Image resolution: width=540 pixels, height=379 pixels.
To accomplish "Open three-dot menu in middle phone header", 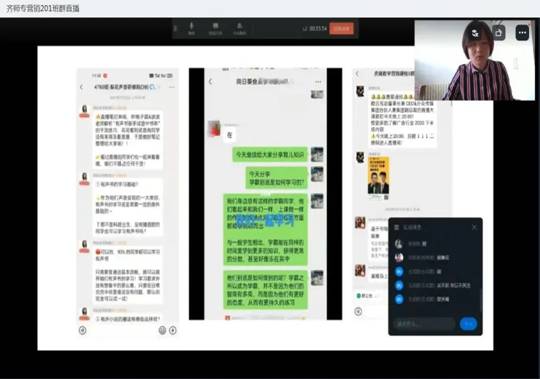I will click(318, 82).
